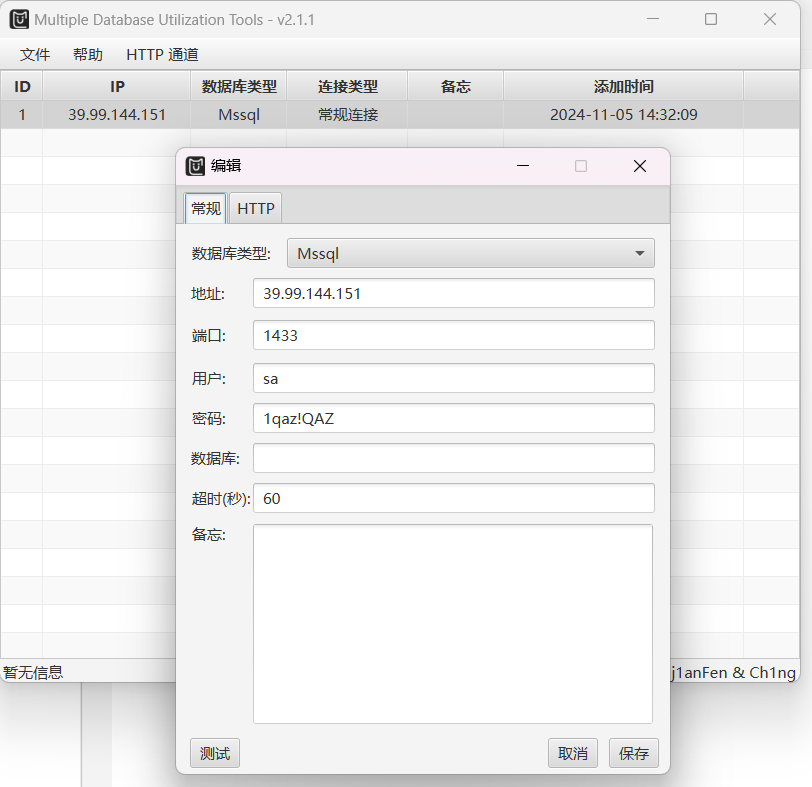This screenshot has height=787, width=812.
Task: Click the 超时(秒) field showing 60
Action: coord(454,498)
